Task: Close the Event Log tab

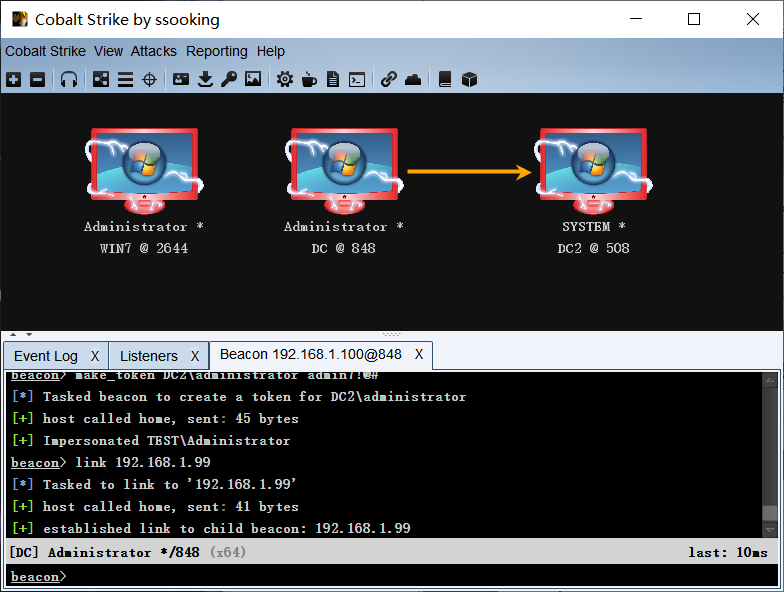Action: [x=95, y=356]
